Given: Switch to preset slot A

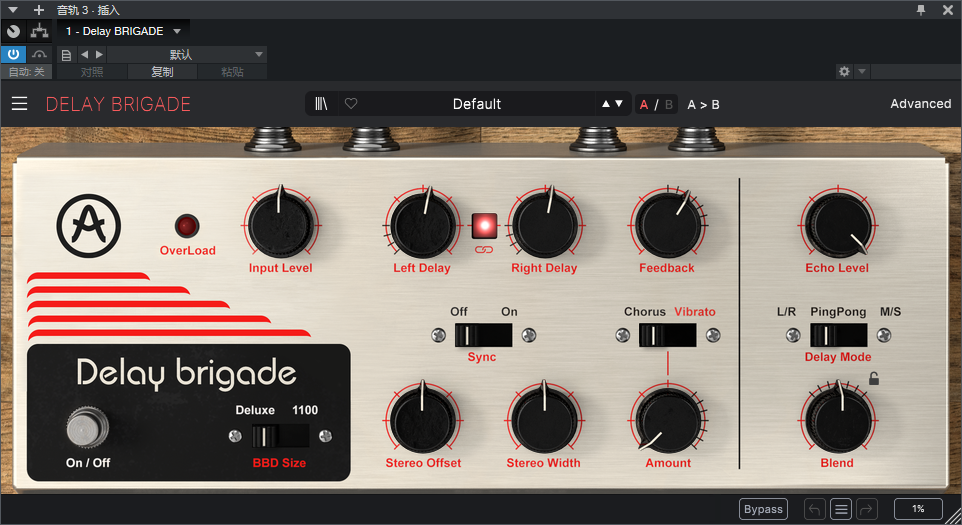Looking at the screenshot, I should click(644, 104).
